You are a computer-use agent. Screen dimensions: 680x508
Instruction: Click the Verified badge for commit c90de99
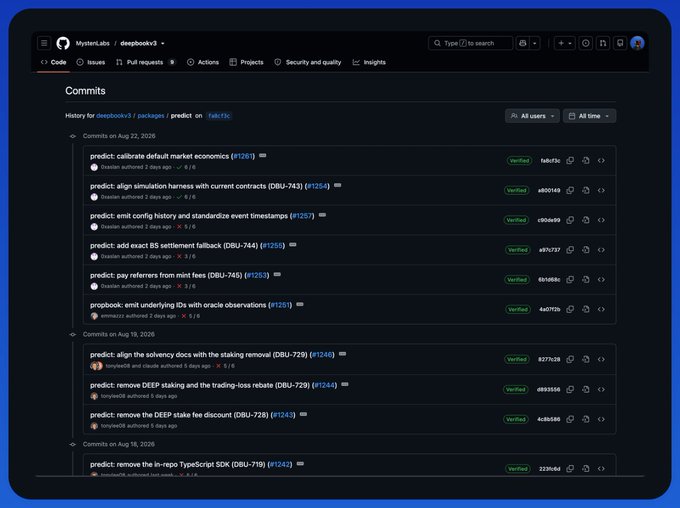point(517,220)
